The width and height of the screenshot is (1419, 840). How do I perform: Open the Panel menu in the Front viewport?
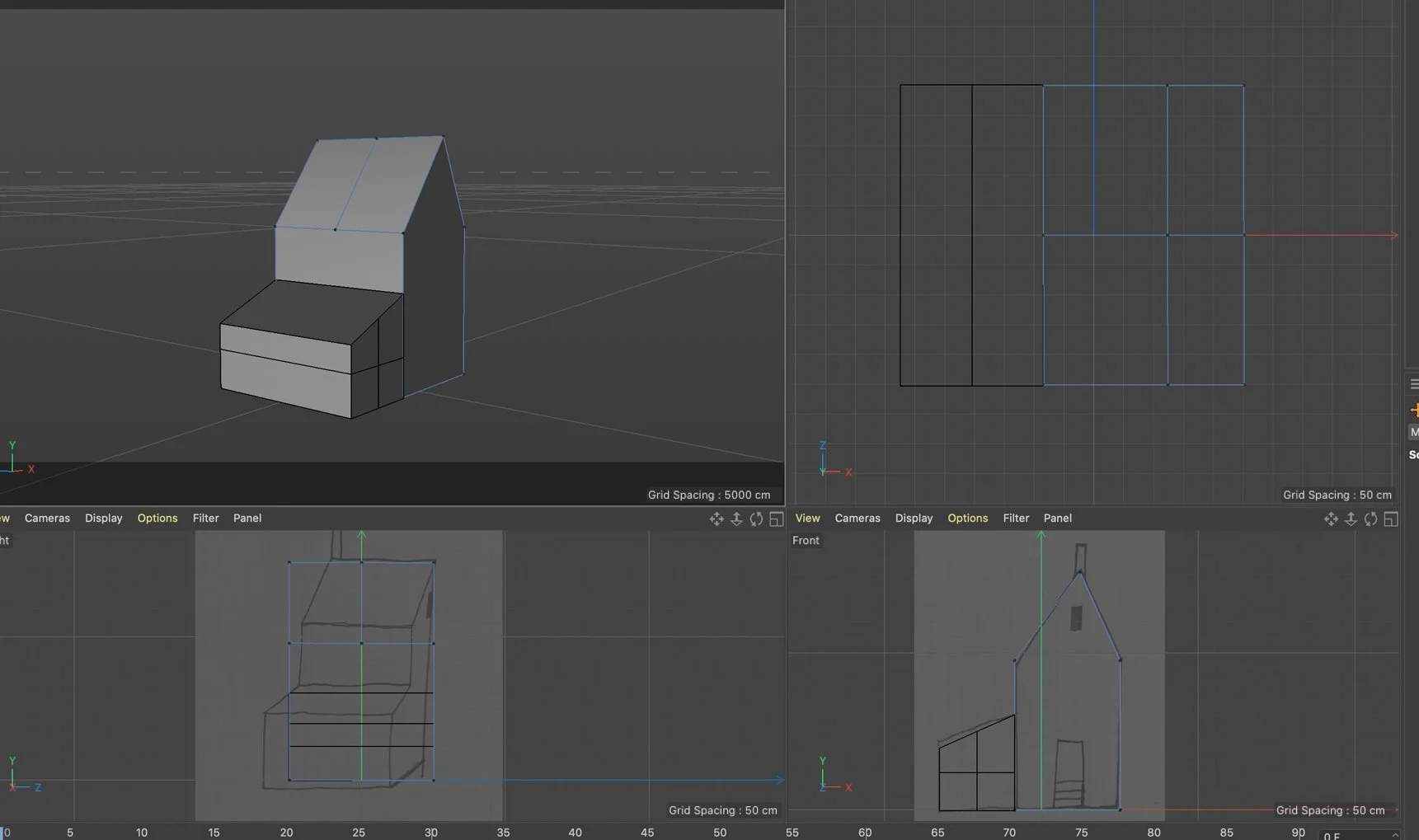(x=1057, y=519)
